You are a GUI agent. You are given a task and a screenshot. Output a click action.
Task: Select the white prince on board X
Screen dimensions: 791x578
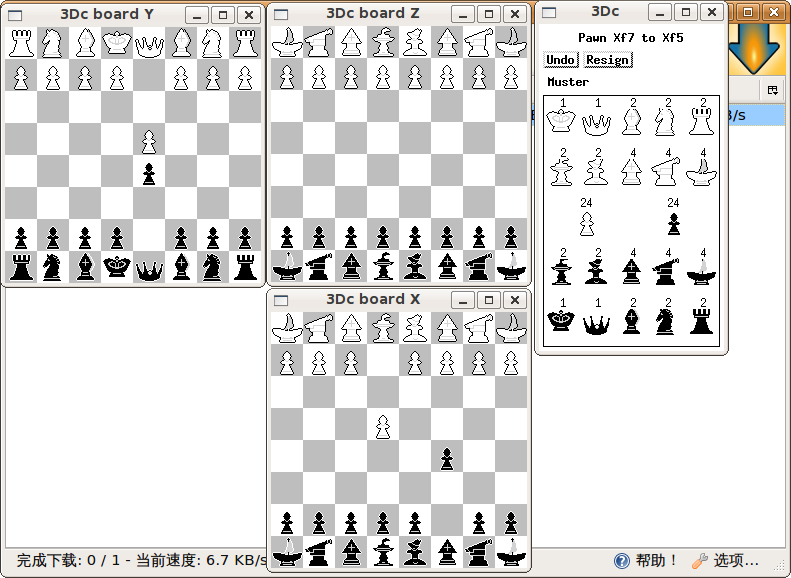(x=383, y=328)
